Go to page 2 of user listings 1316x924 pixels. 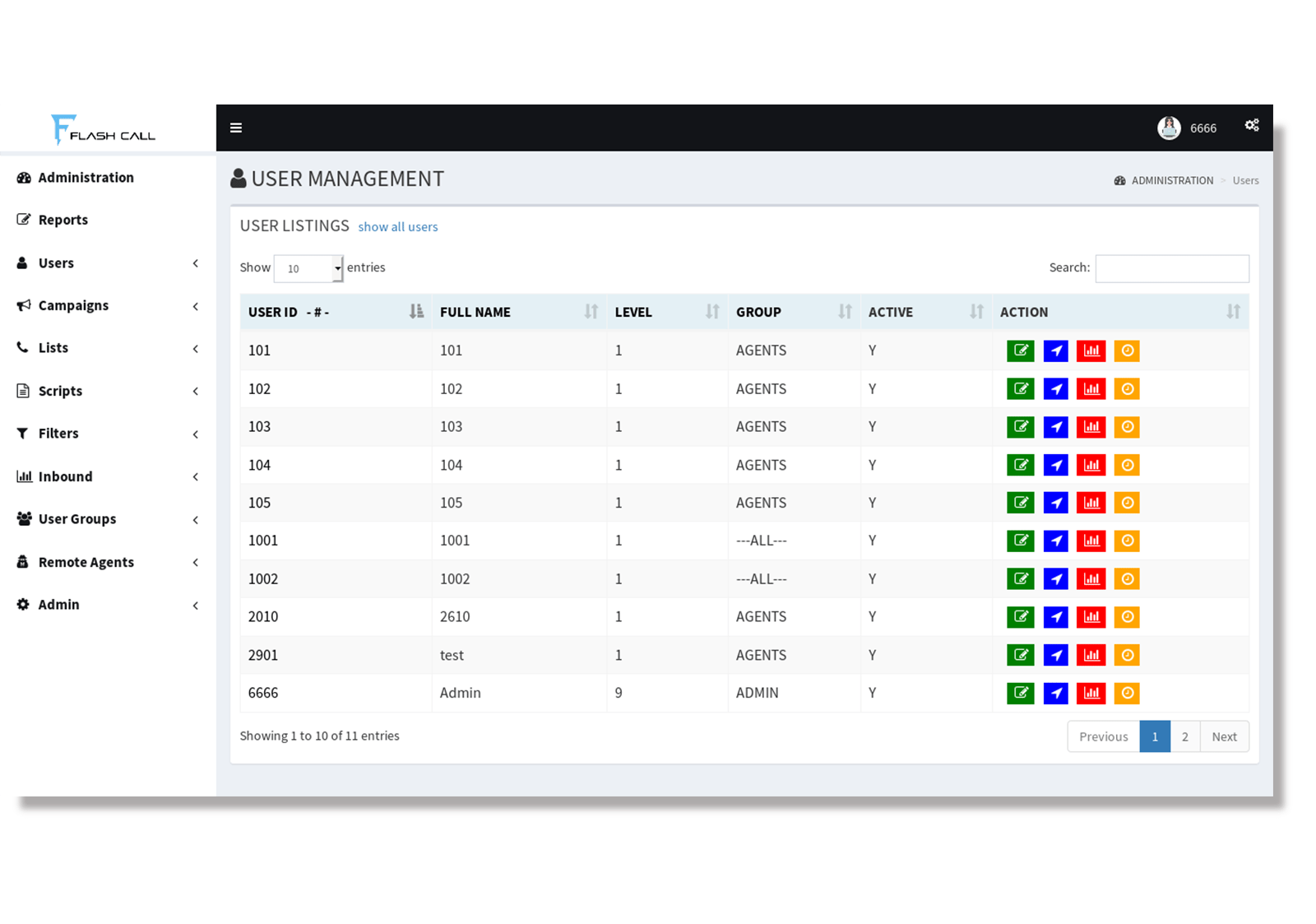tap(1184, 736)
